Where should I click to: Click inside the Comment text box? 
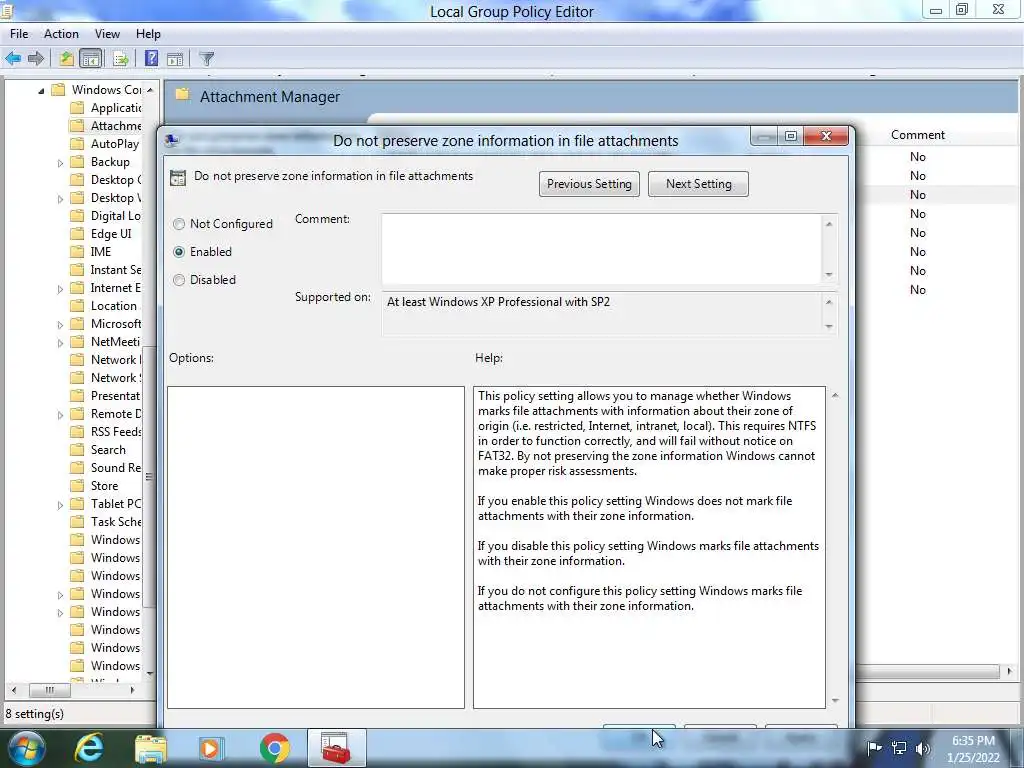point(601,249)
